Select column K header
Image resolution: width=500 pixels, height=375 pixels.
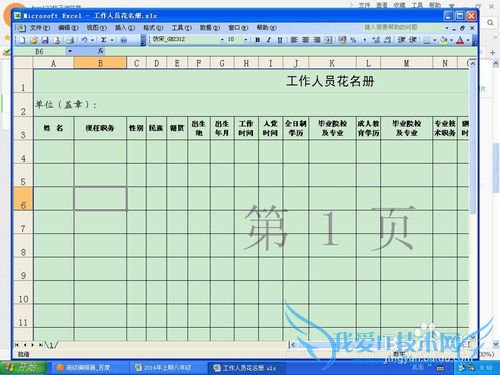click(332, 63)
